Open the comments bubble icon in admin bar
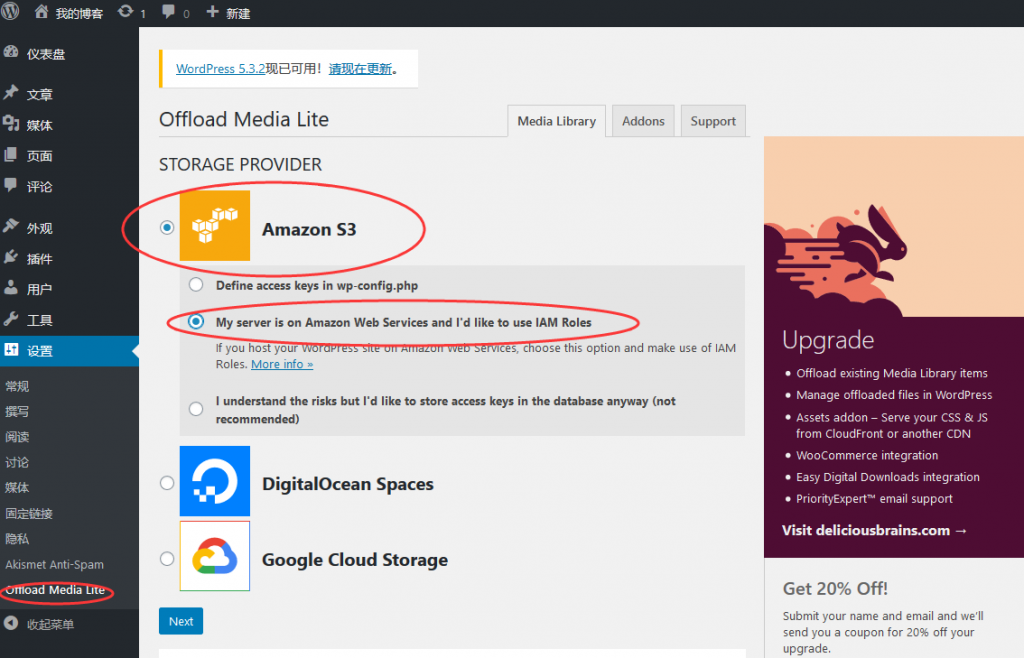1024x658 pixels. click(168, 12)
